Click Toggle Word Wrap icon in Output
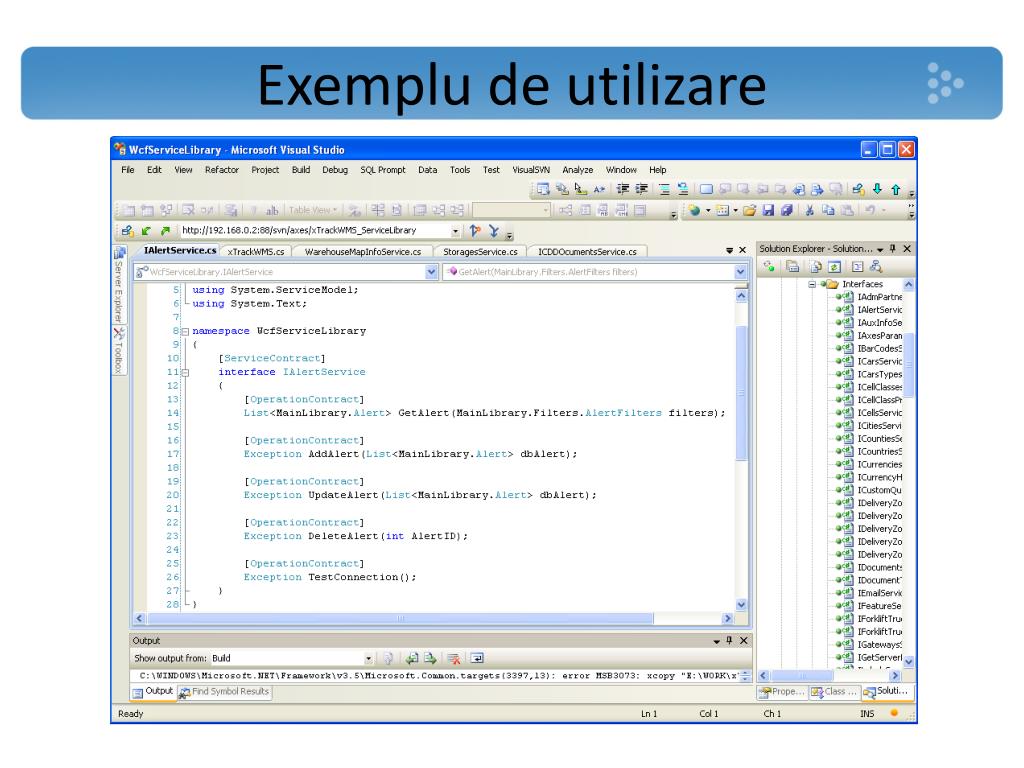The image size is (1024, 768). click(x=477, y=658)
